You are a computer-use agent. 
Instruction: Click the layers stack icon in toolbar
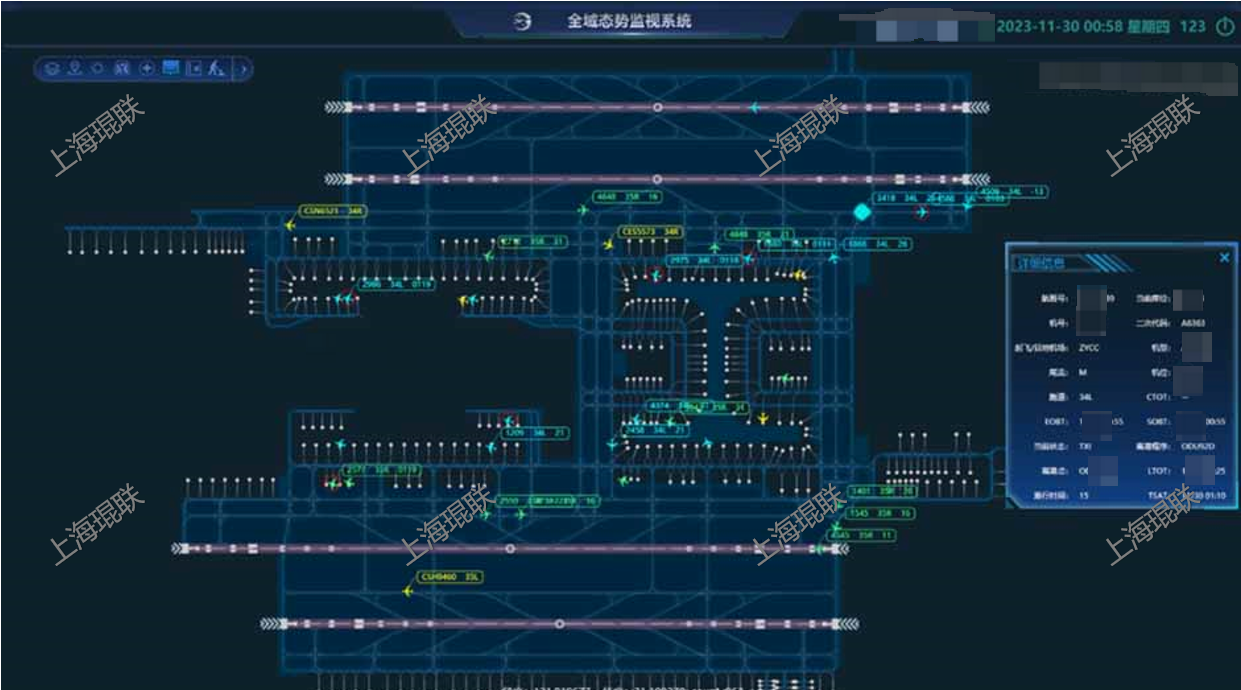pos(52,69)
